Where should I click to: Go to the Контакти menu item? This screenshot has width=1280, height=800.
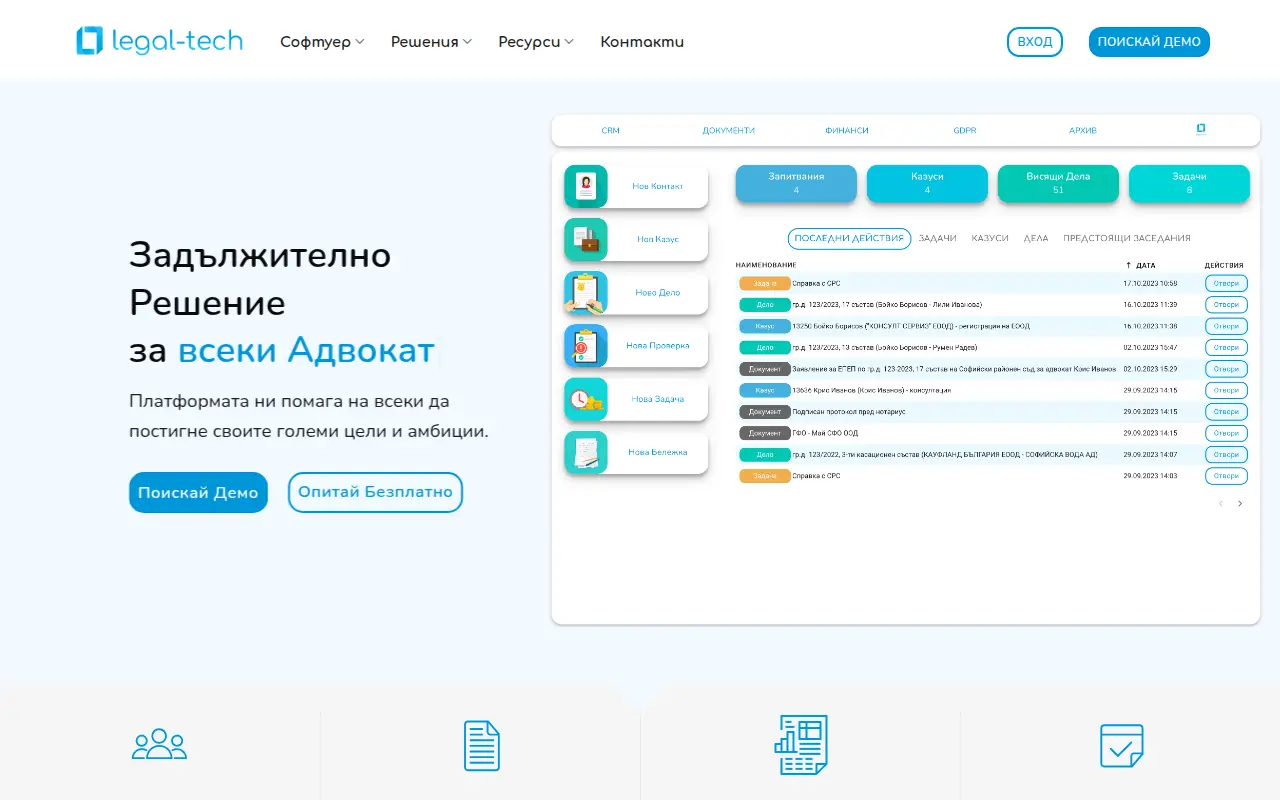pos(642,42)
